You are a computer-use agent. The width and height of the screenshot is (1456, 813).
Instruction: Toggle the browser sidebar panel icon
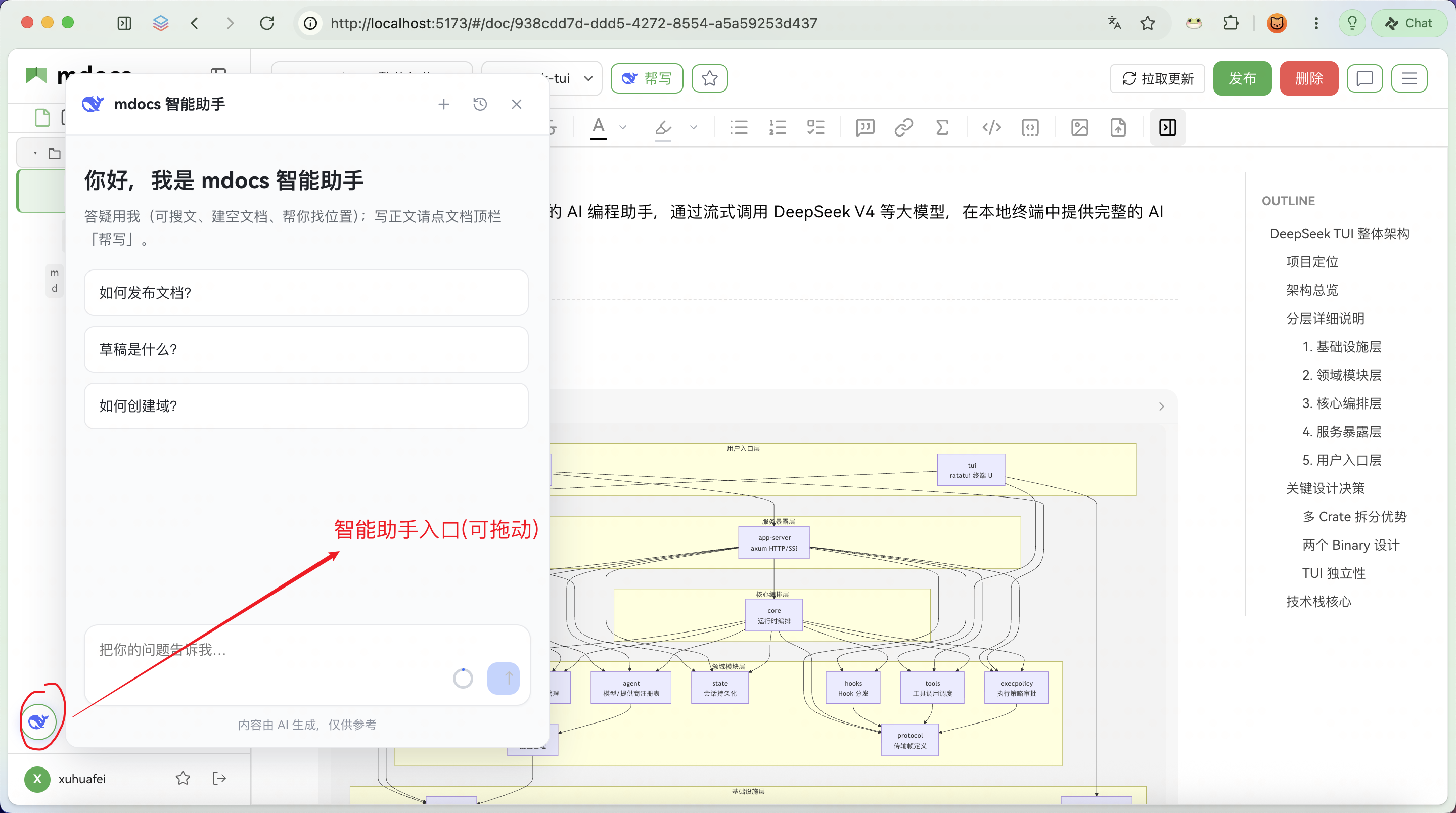click(x=124, y=23)
